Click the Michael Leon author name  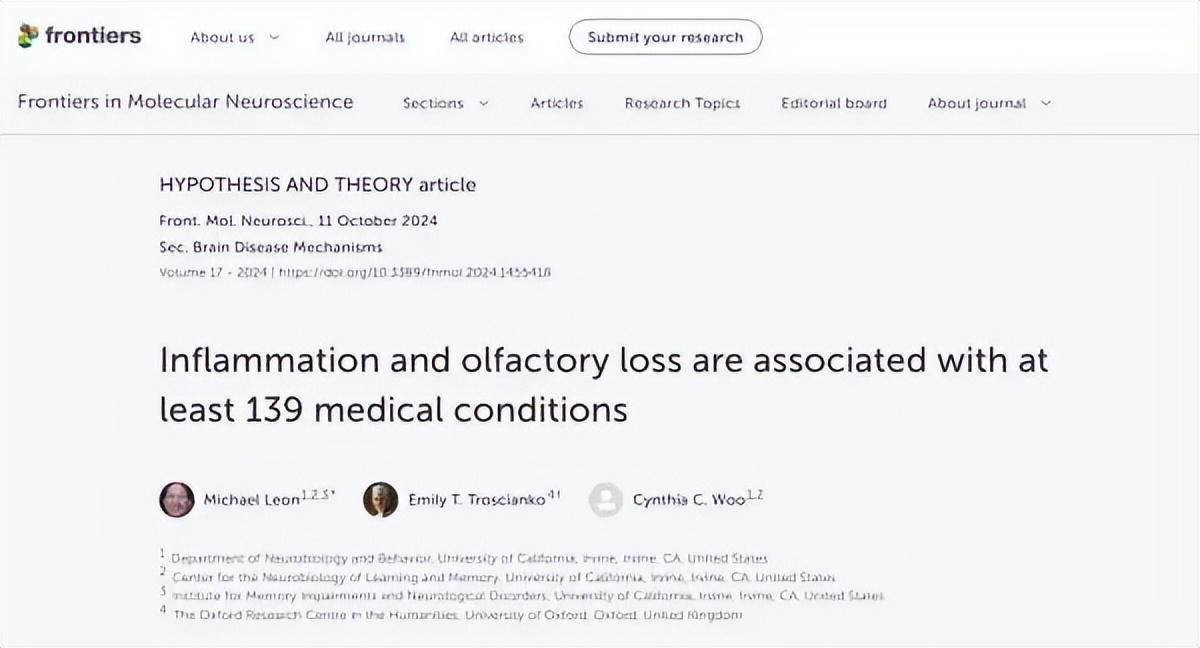[x=251, y=500]
